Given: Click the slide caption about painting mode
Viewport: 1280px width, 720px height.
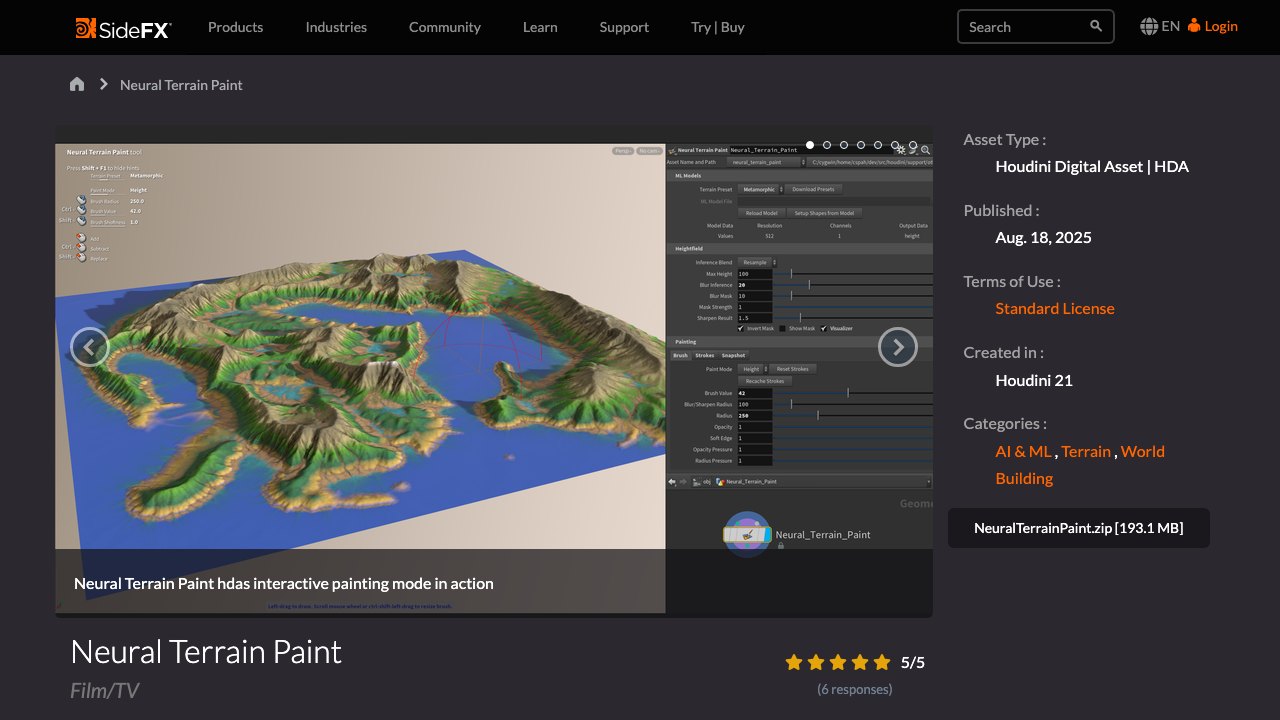Looking at the screenshot, I should click(284, 583).
